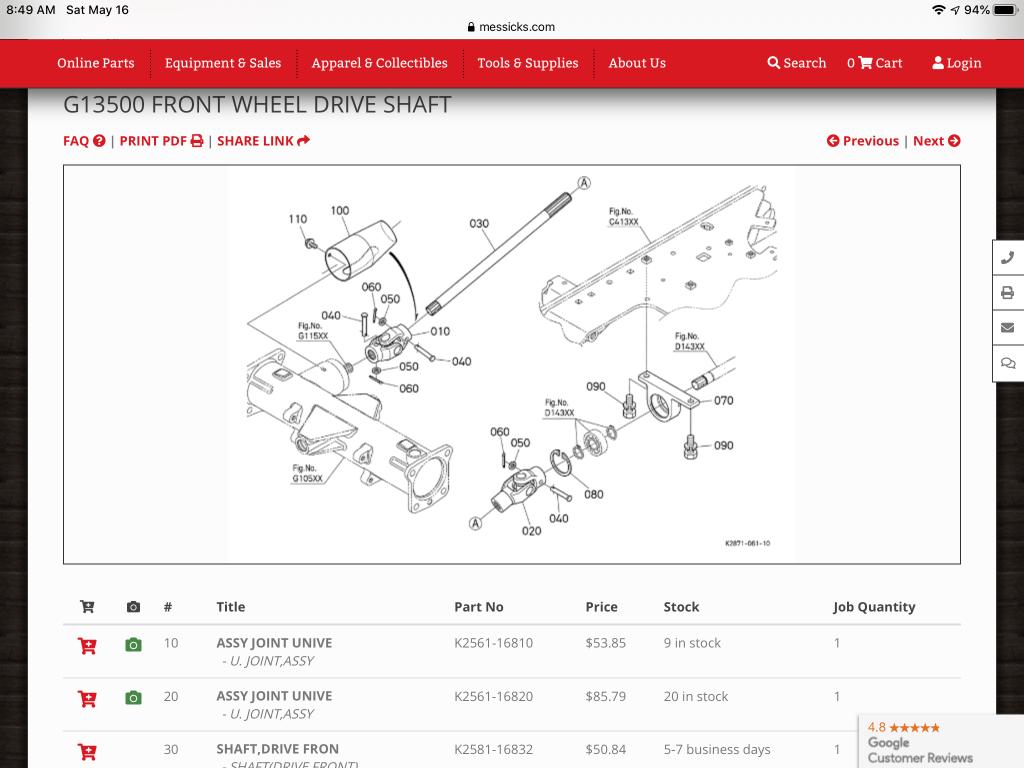
Task: Open Apparel & Collectibles menu
Action: pyautogui.click(x=379, y=63)
